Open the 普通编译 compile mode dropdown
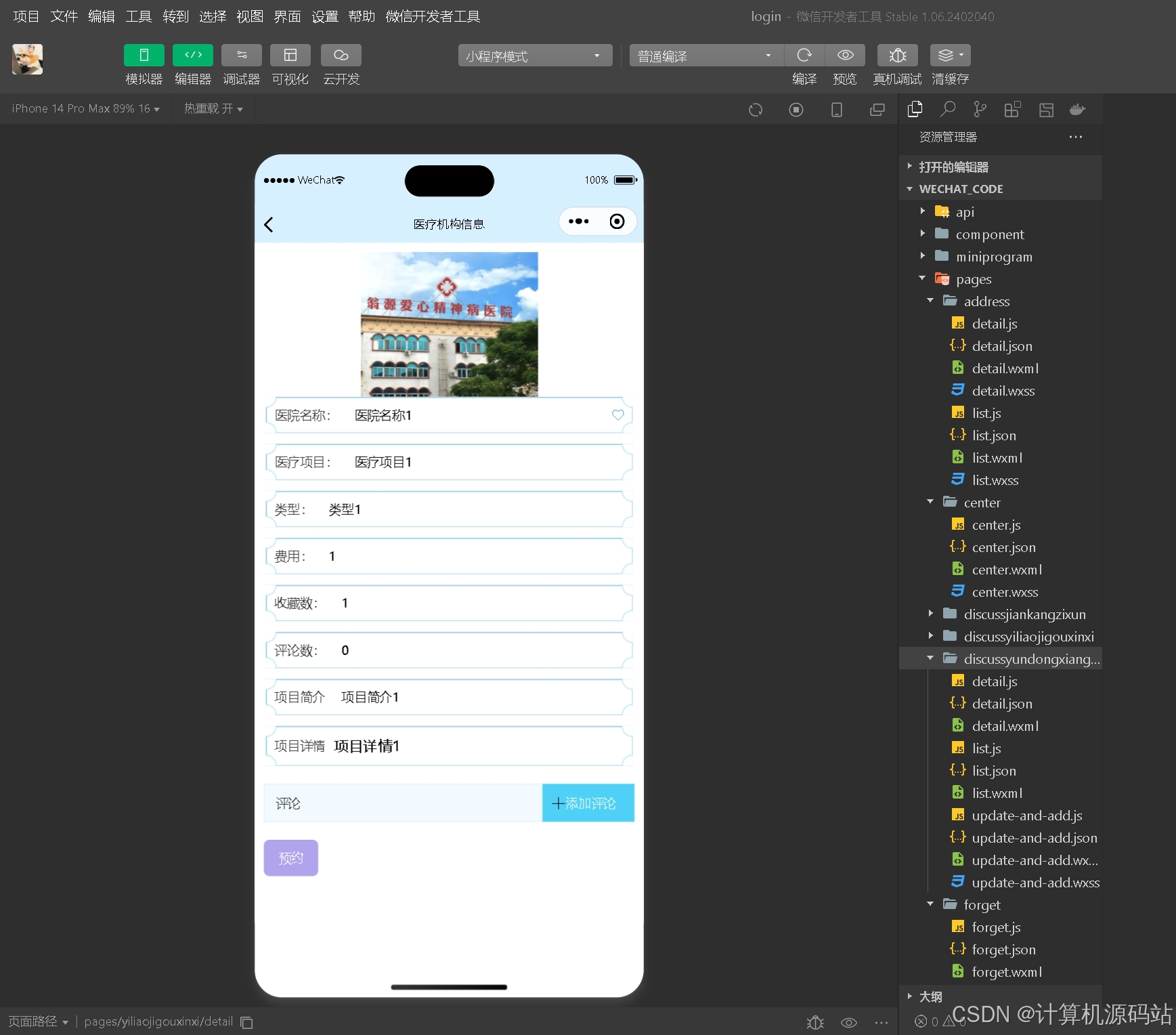The image size is (1176, 1035). [706, 56]
